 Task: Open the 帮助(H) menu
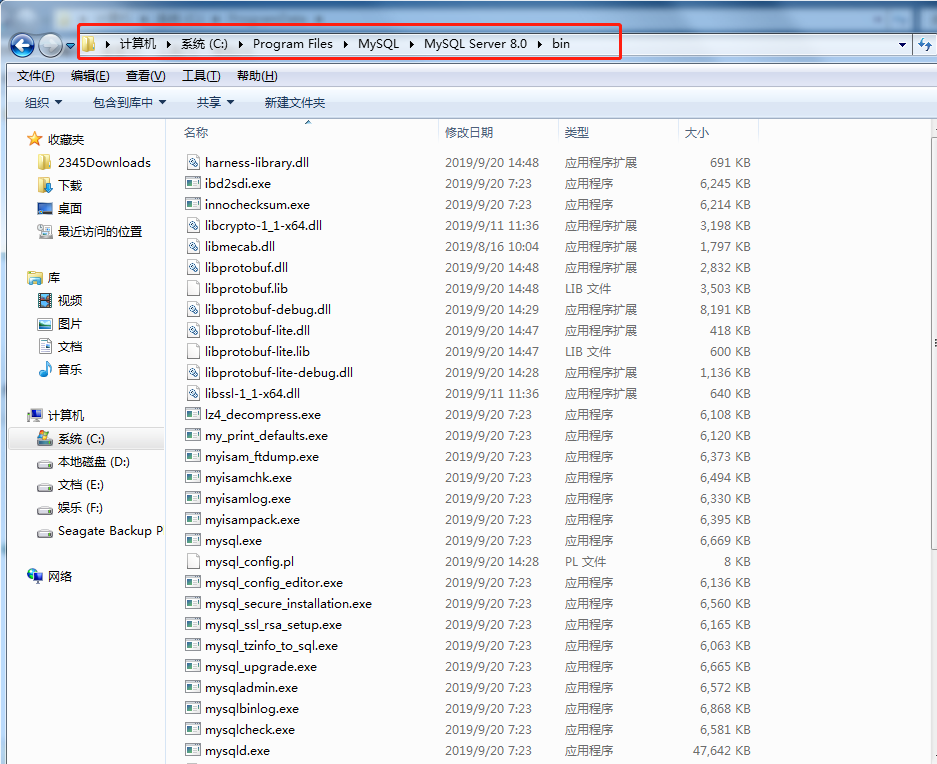tap(257, 76)
